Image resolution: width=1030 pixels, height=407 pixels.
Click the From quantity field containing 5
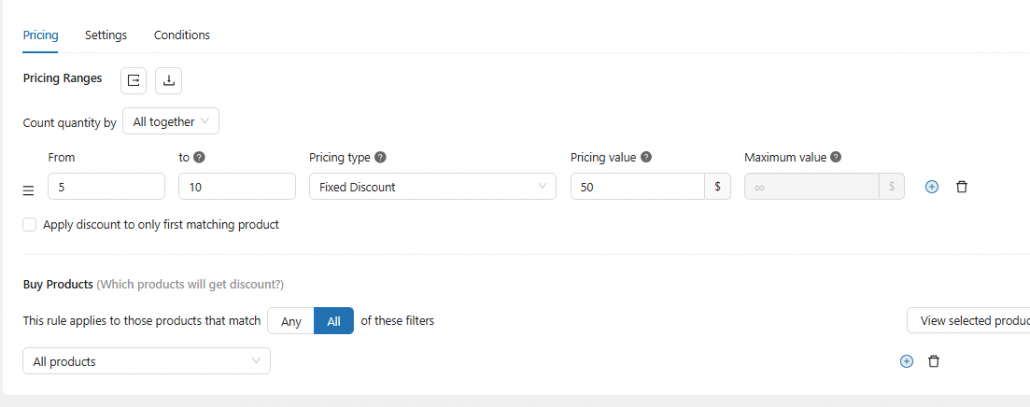106,186
